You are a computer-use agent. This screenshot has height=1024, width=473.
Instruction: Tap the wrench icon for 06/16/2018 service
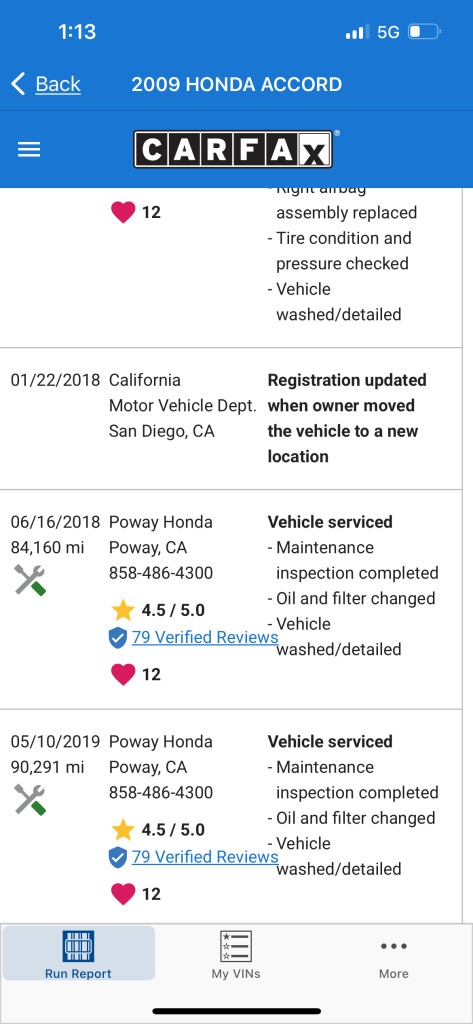point(30,581)
